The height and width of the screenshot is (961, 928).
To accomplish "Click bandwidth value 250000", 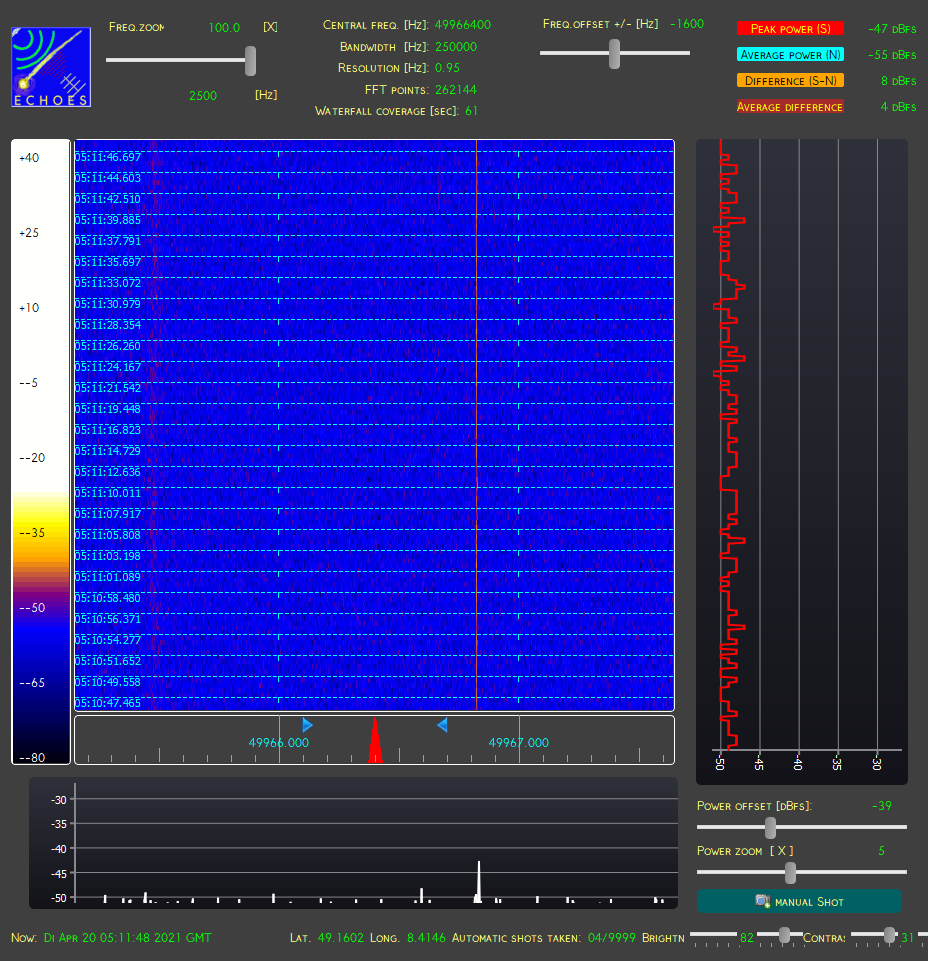I will [x=456, y=47].
